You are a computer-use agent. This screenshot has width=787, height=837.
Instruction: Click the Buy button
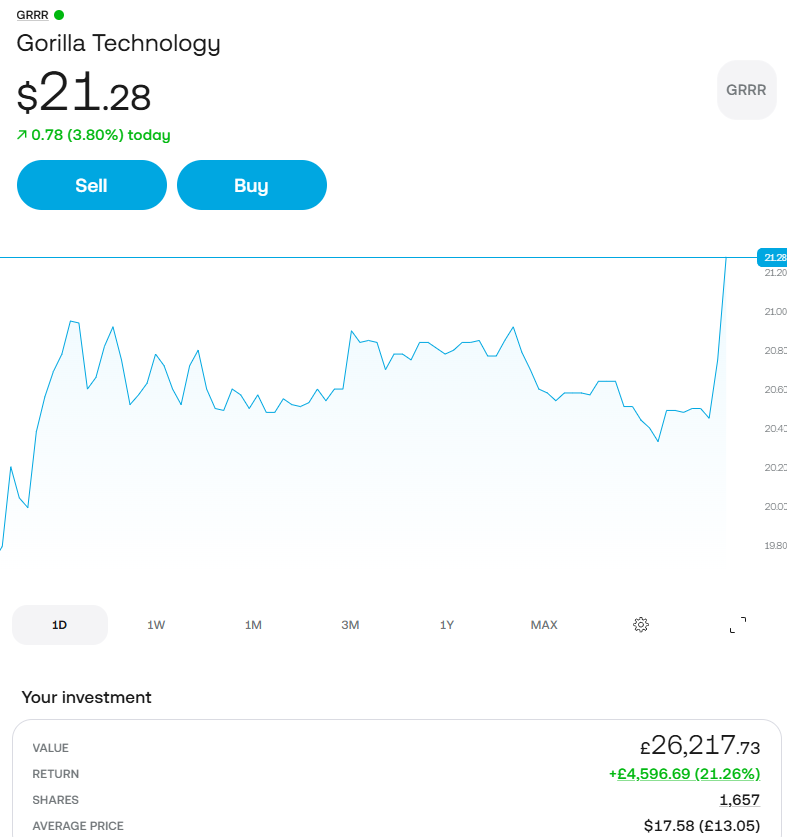pos(251,185)
